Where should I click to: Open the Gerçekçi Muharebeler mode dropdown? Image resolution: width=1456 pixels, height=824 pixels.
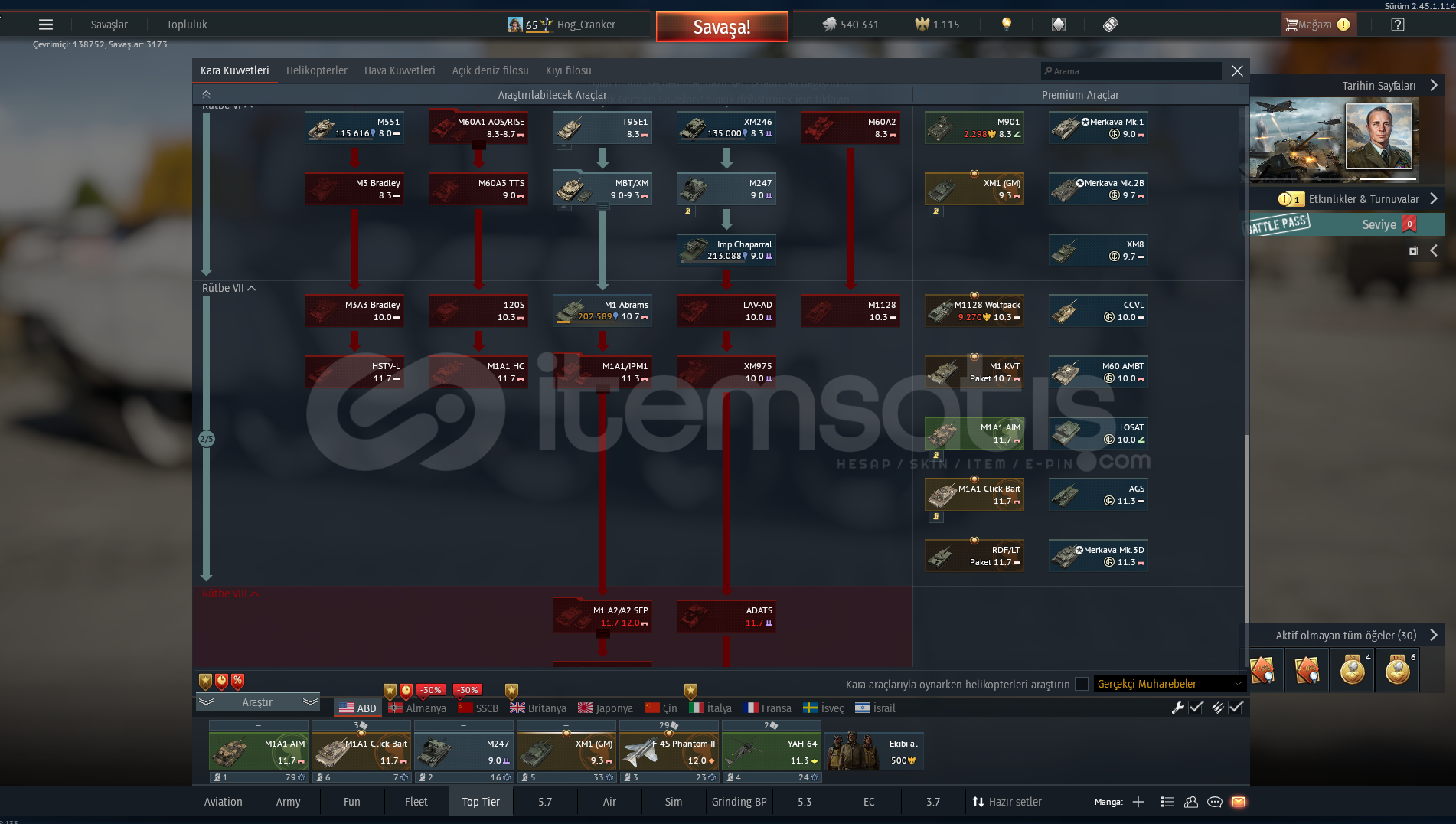point(1168,684)
